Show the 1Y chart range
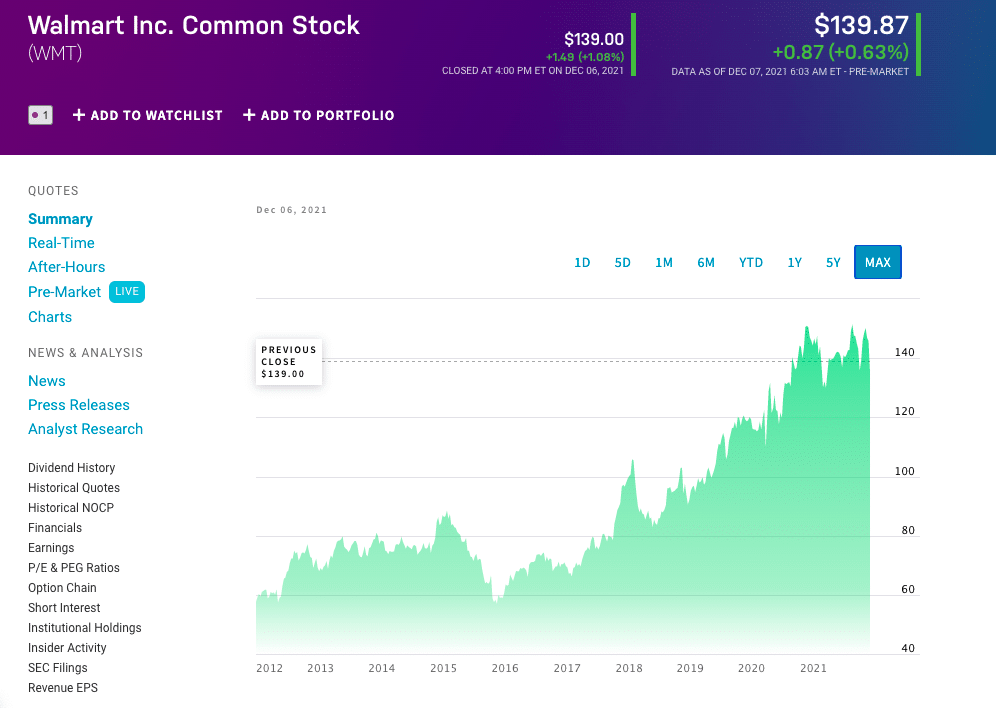 pyautogui.click(x=795, y=262)
